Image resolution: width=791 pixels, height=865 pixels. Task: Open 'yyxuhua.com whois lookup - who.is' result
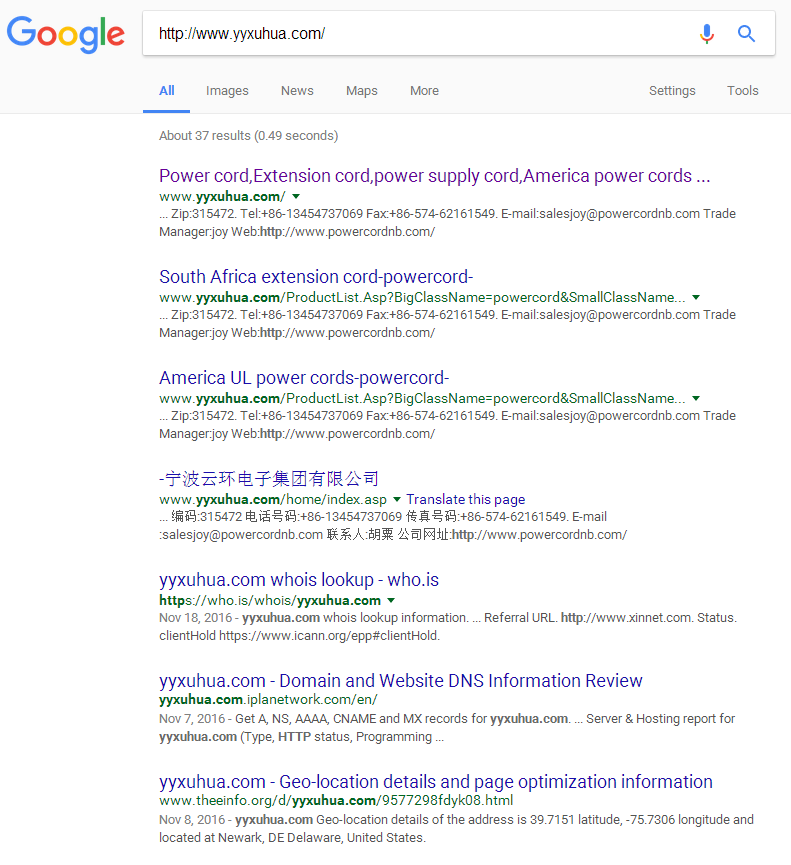click(299, 579)
